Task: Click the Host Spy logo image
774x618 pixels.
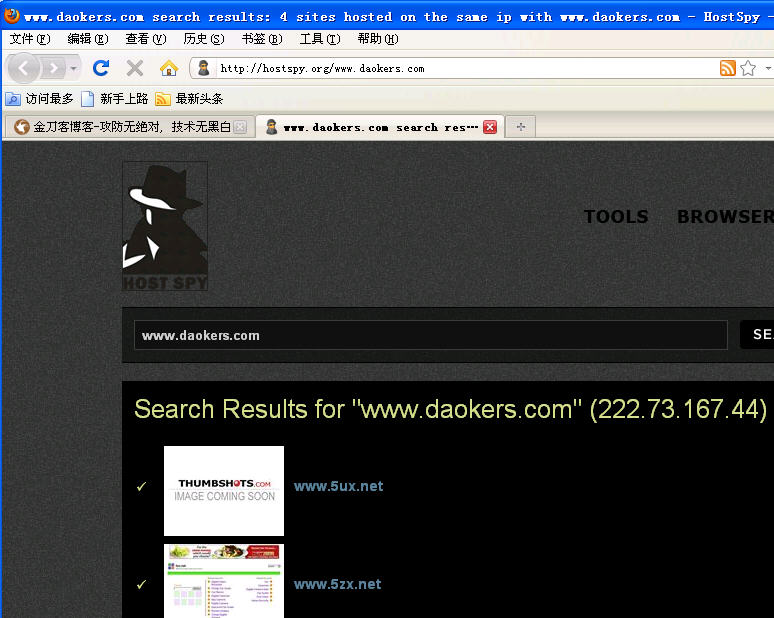Action: [165, 226]
